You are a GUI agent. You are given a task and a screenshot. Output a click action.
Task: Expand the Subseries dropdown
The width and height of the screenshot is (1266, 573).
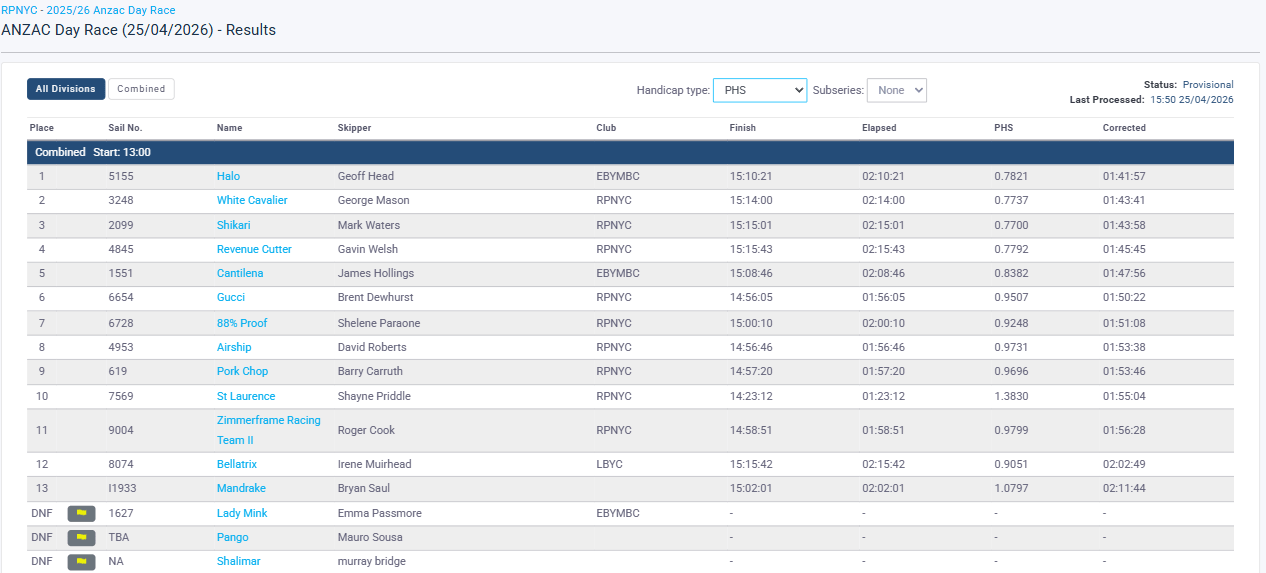(x=896, y=90)
